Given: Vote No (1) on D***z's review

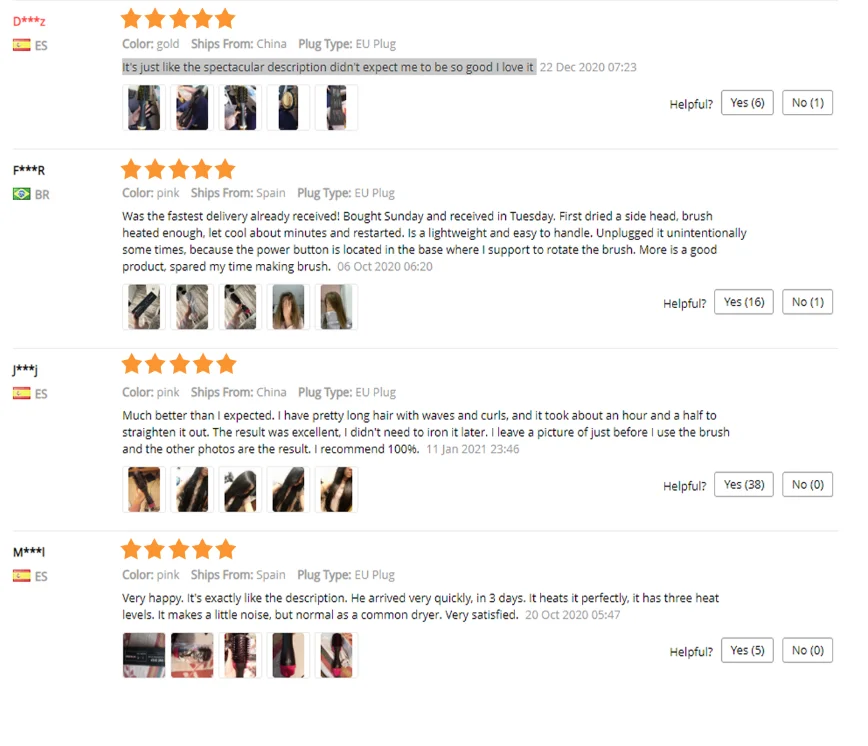Looking at the screenshot, I should (807, 103).
